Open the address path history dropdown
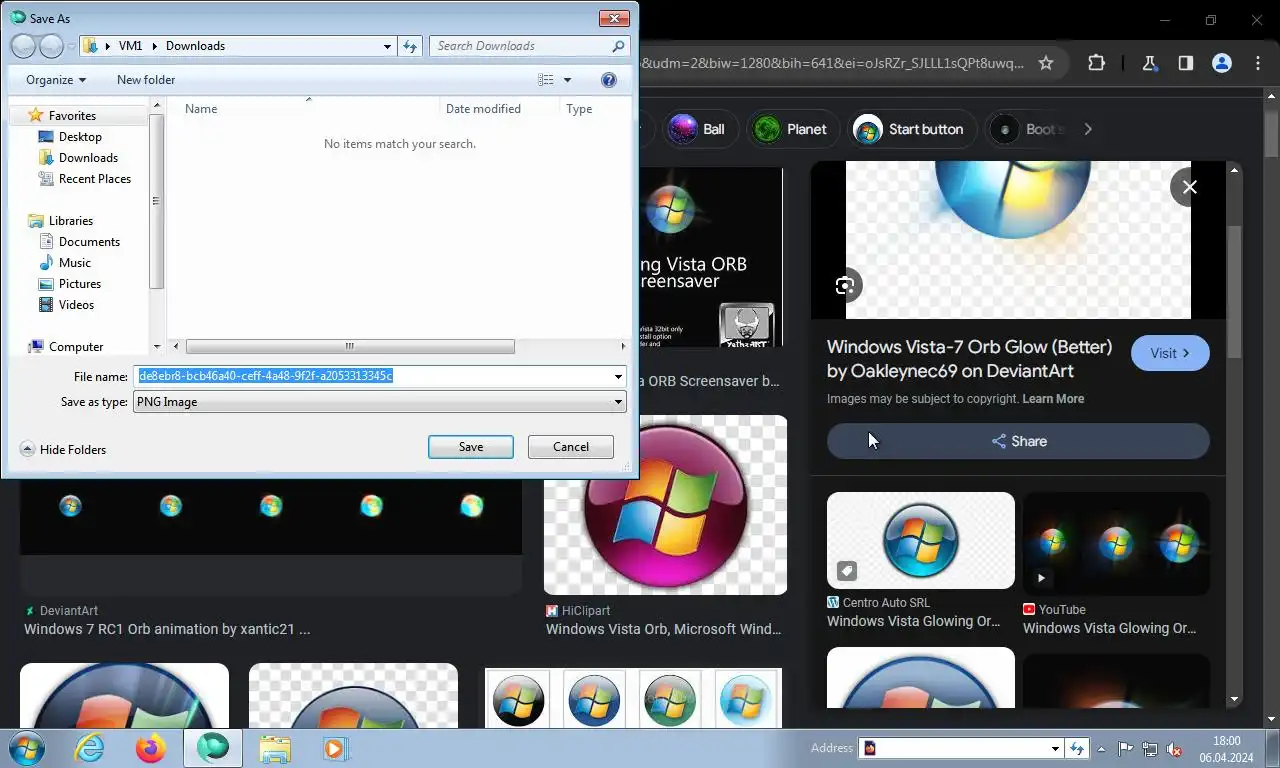Viewport: 1280px width, 768px height. pyautogui.click(x=388, y=46)
